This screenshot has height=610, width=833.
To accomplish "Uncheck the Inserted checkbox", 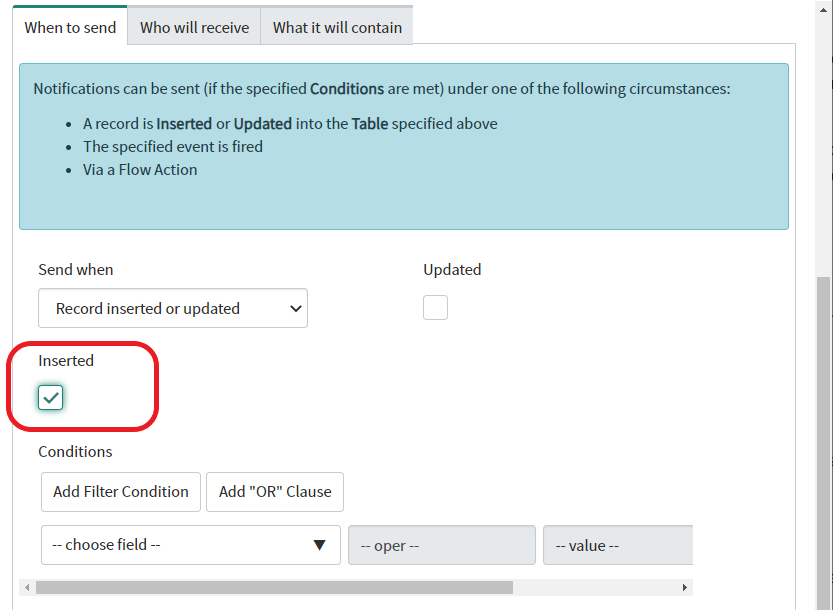I will (x=51, y=398).
